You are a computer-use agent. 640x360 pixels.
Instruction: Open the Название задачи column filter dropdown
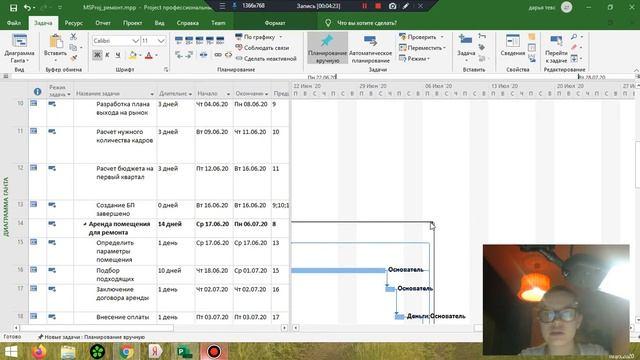pyautogui.click(x=152, y=94)
